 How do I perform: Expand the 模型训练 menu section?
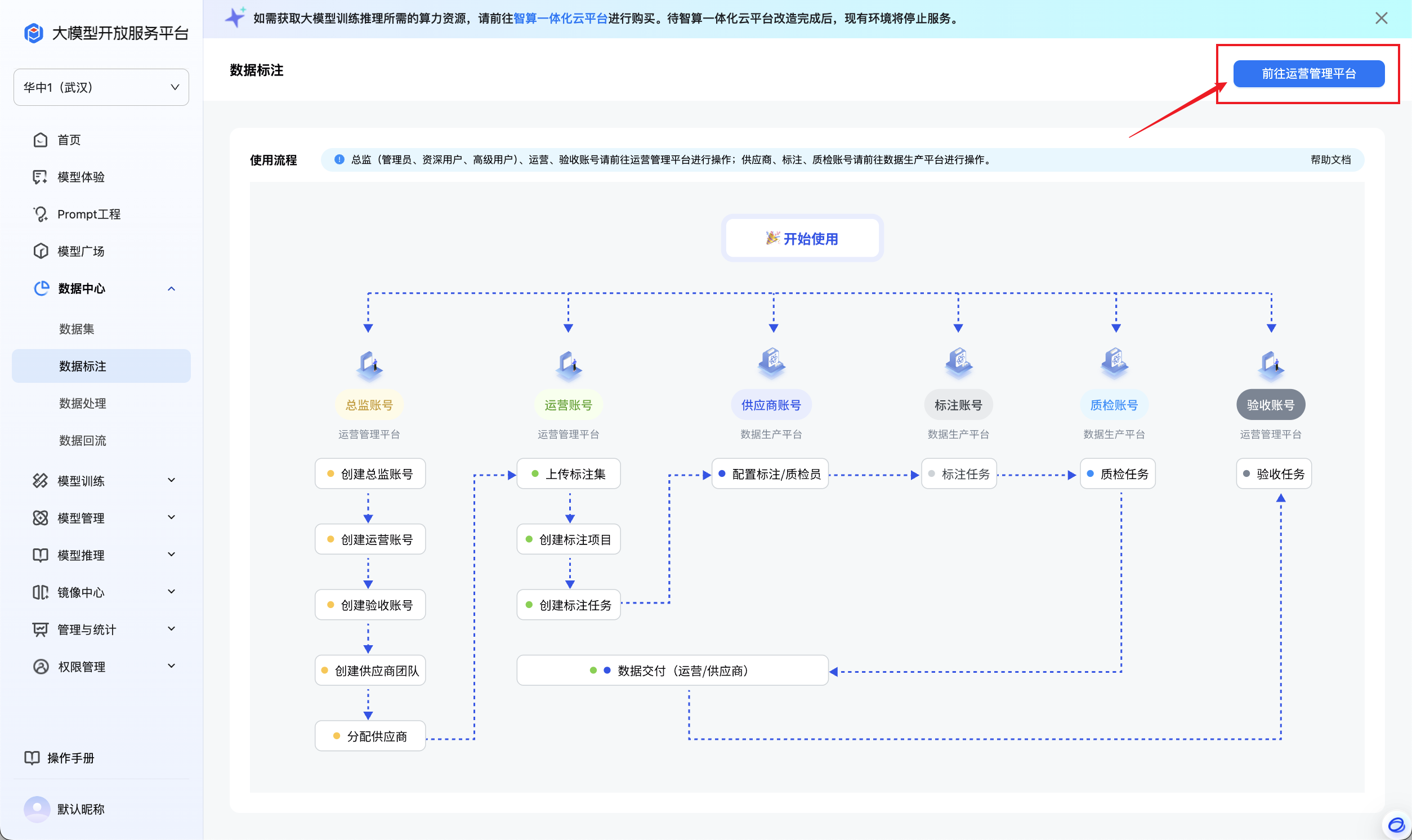click(172, 481)
